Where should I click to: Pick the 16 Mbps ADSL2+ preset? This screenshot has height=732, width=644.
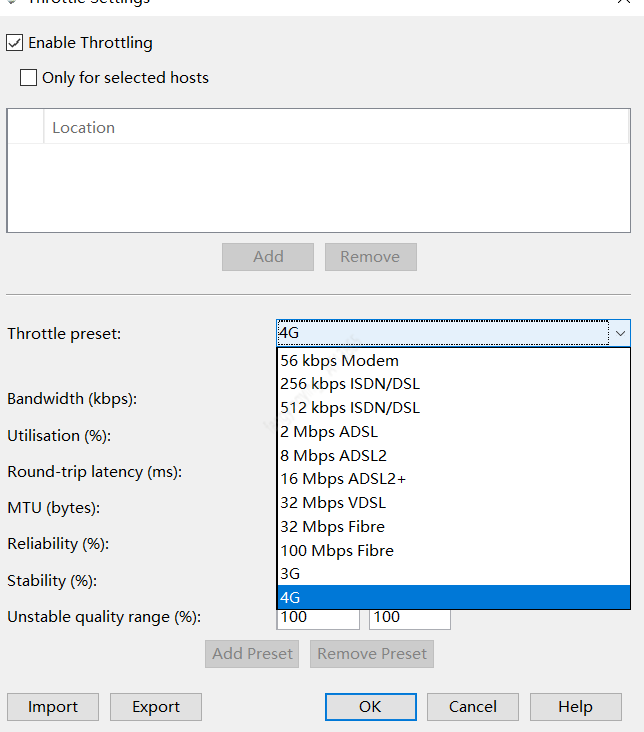(453, 479)
